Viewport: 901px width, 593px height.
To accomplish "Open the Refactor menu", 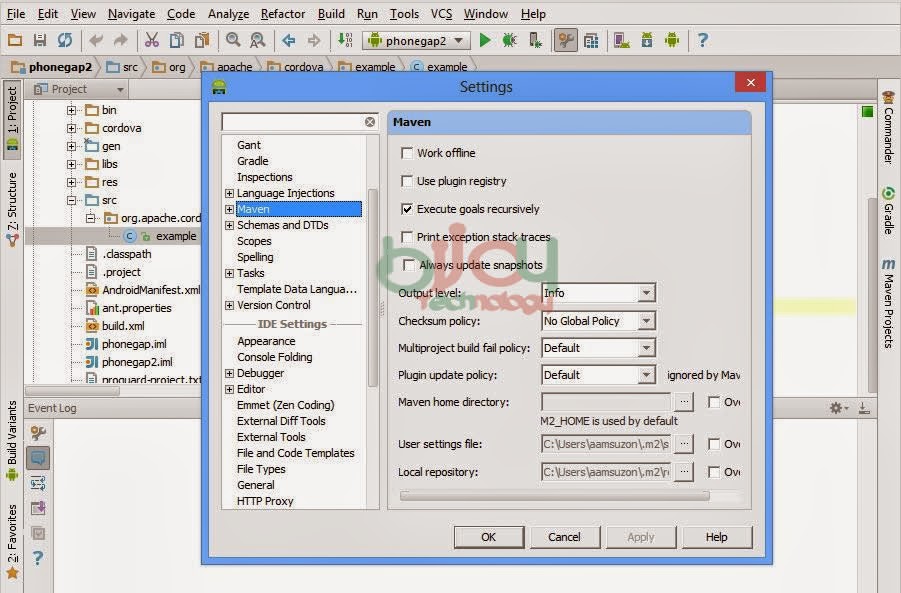I will [283, 14].
